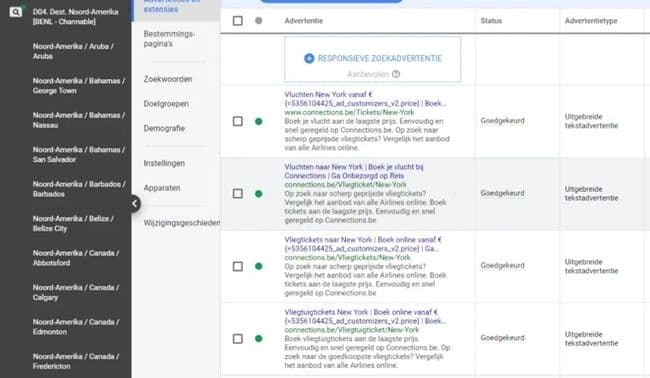Select ad group Canada / Calgary
This screenshot has width=650, height=378.
tap(76, 292)
